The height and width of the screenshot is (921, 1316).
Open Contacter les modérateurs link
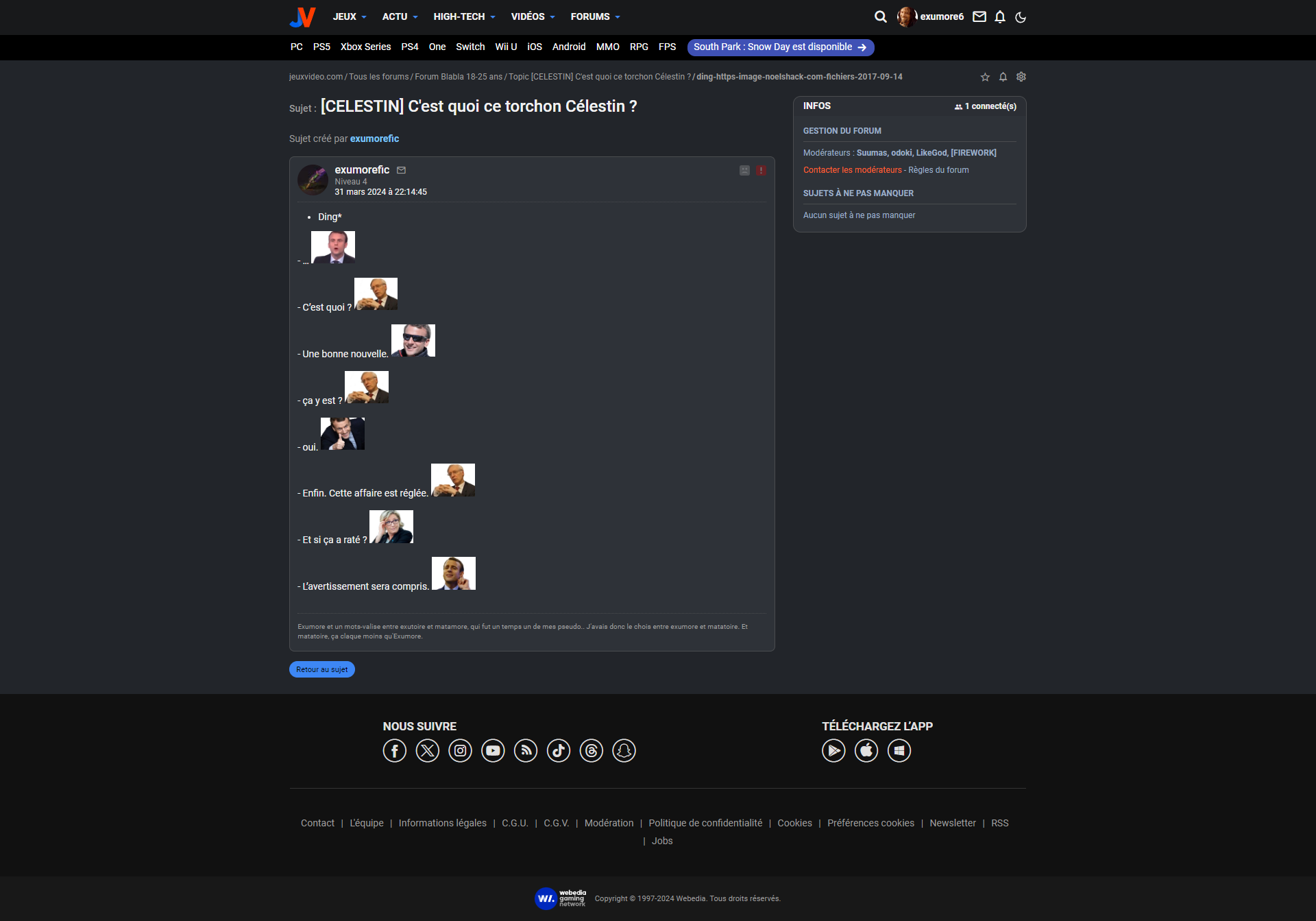click(852, 170)
